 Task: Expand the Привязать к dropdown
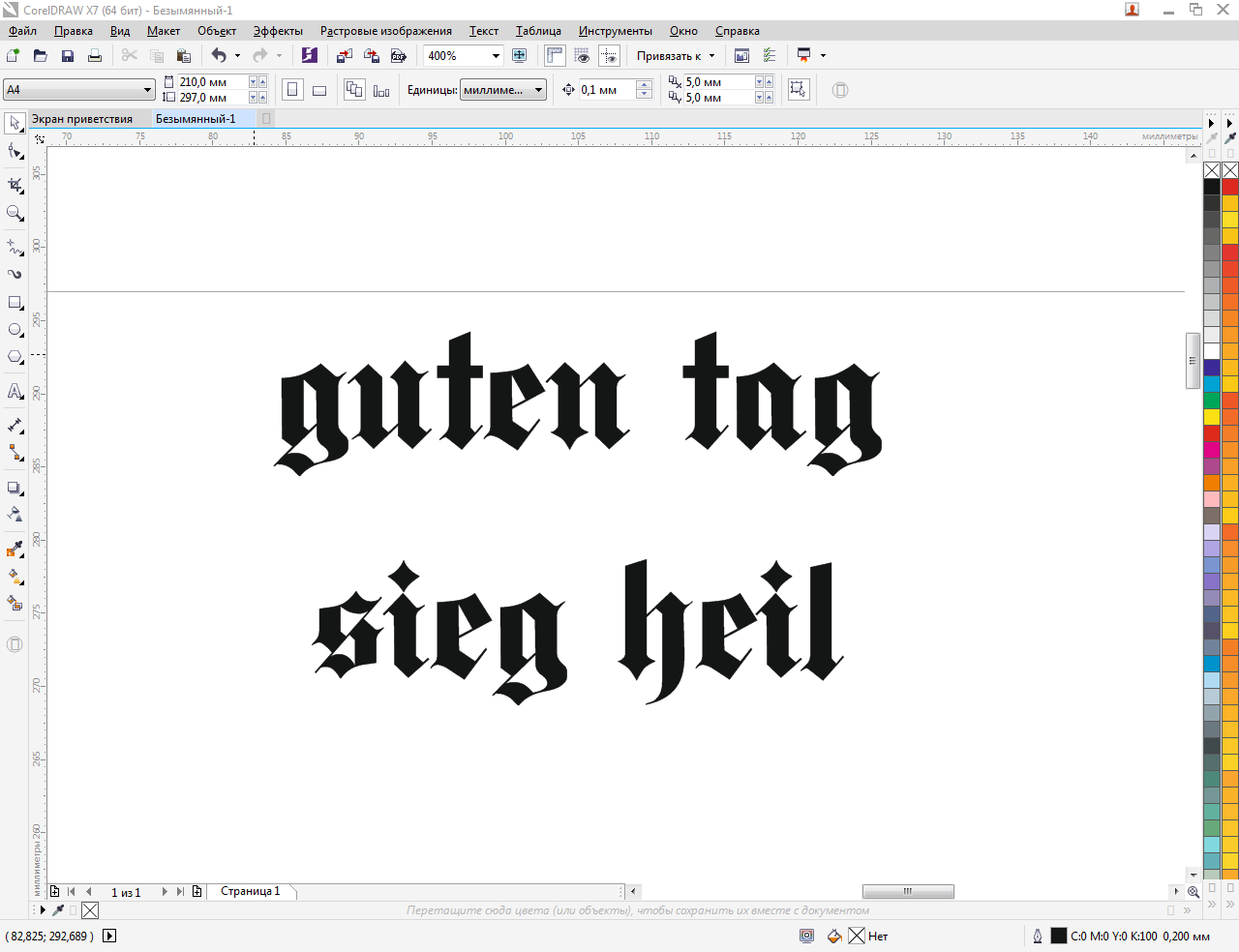pos(711,56)
